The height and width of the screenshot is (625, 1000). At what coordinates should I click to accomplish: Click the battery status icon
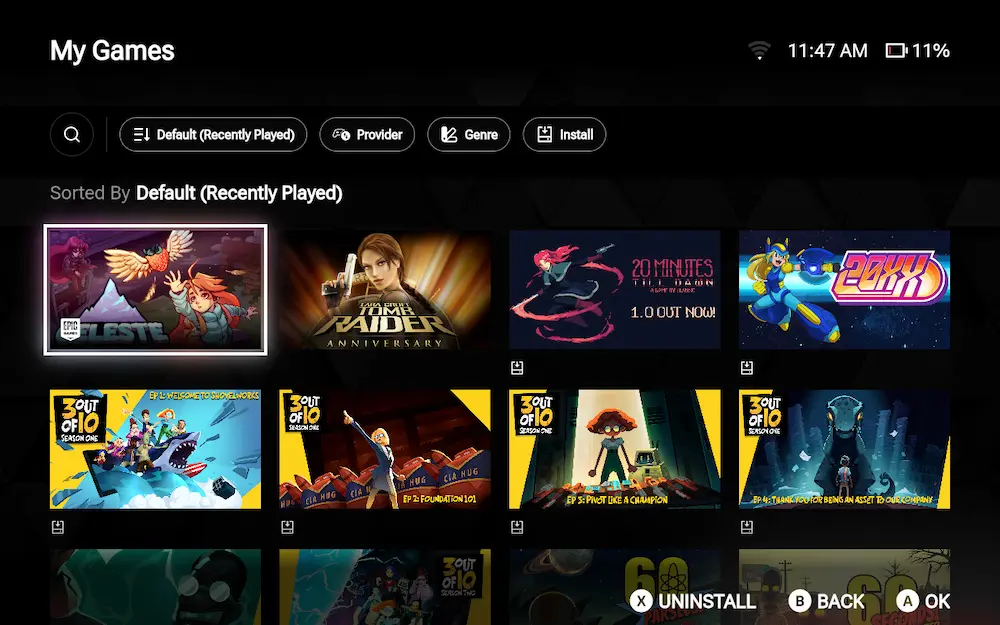896,50
